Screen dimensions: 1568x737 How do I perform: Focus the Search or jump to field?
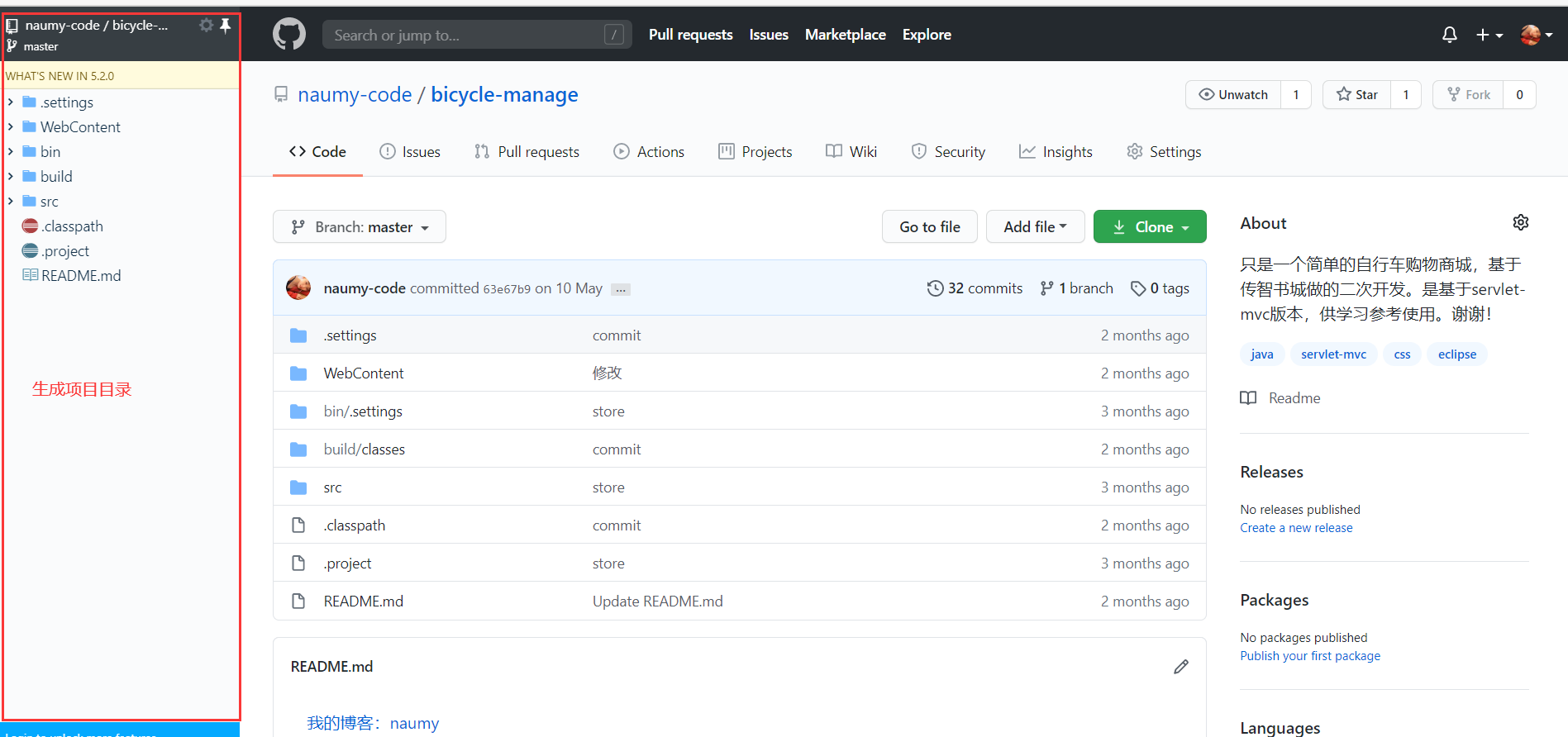coord(477,35)
